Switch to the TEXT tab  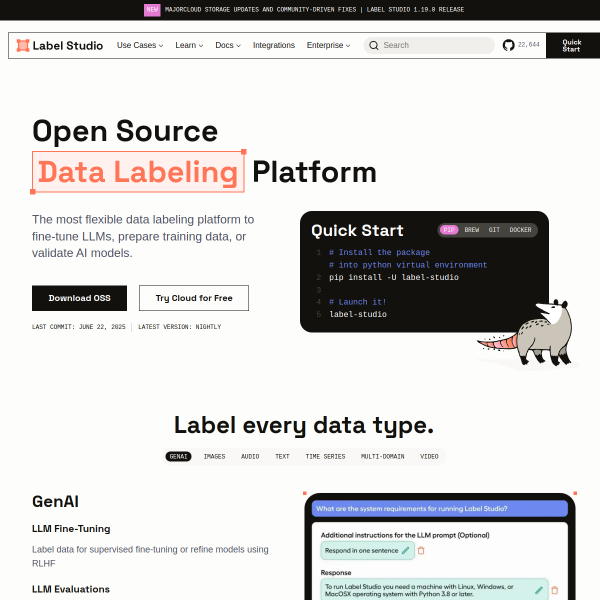coord(282,457)
